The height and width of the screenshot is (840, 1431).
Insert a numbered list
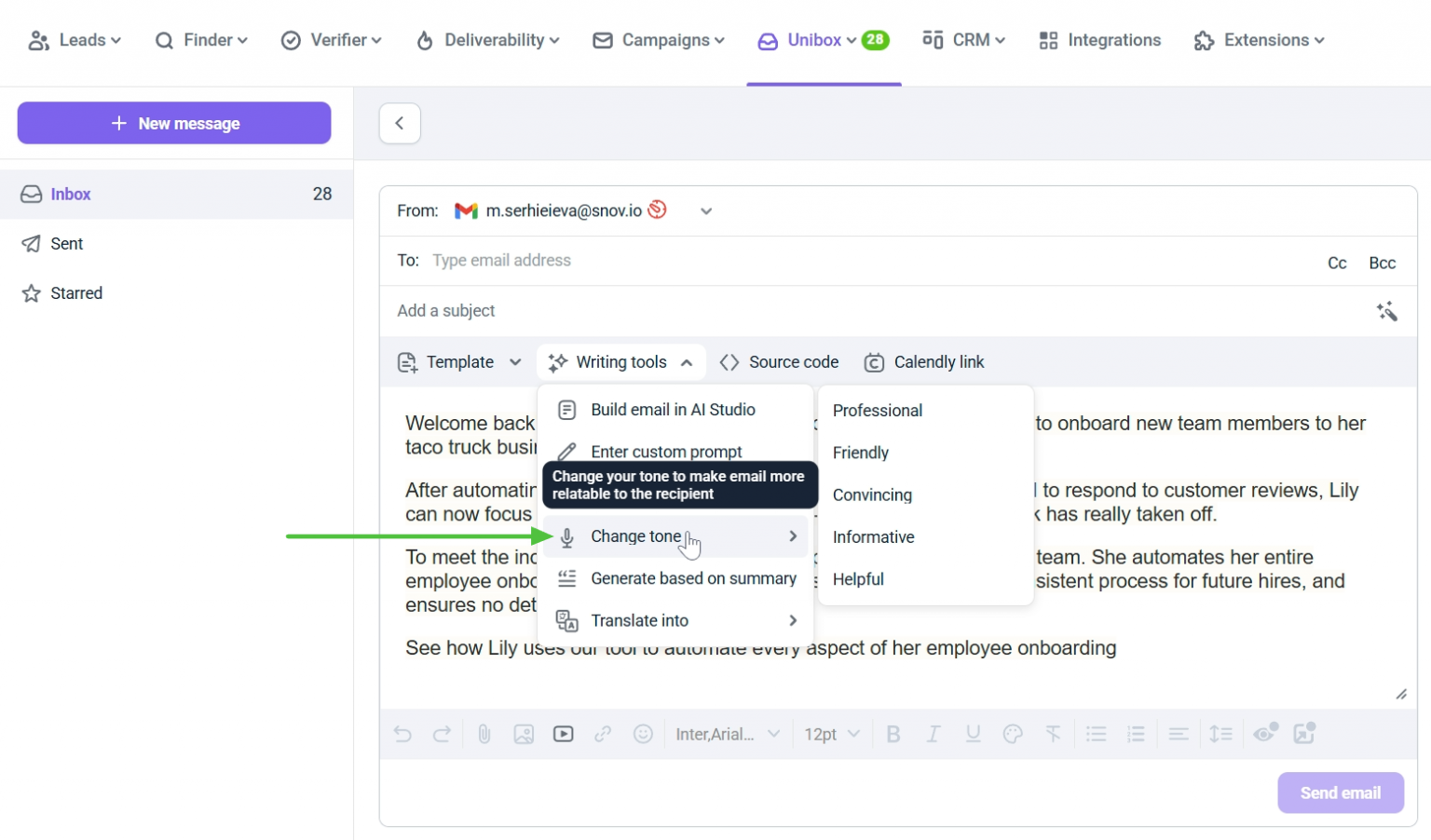(1136, 734)
